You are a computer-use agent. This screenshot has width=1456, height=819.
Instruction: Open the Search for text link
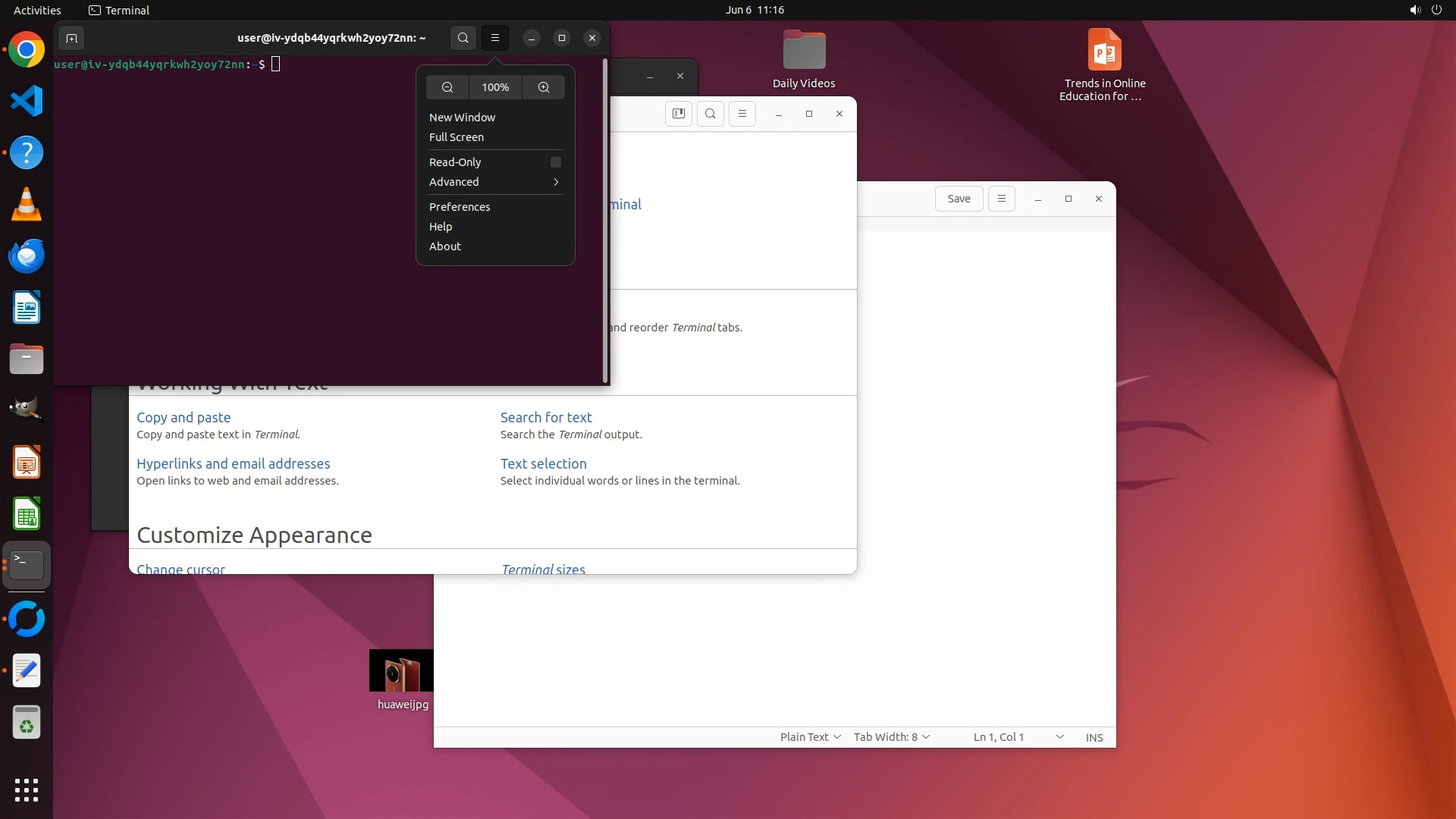(546, 417)
